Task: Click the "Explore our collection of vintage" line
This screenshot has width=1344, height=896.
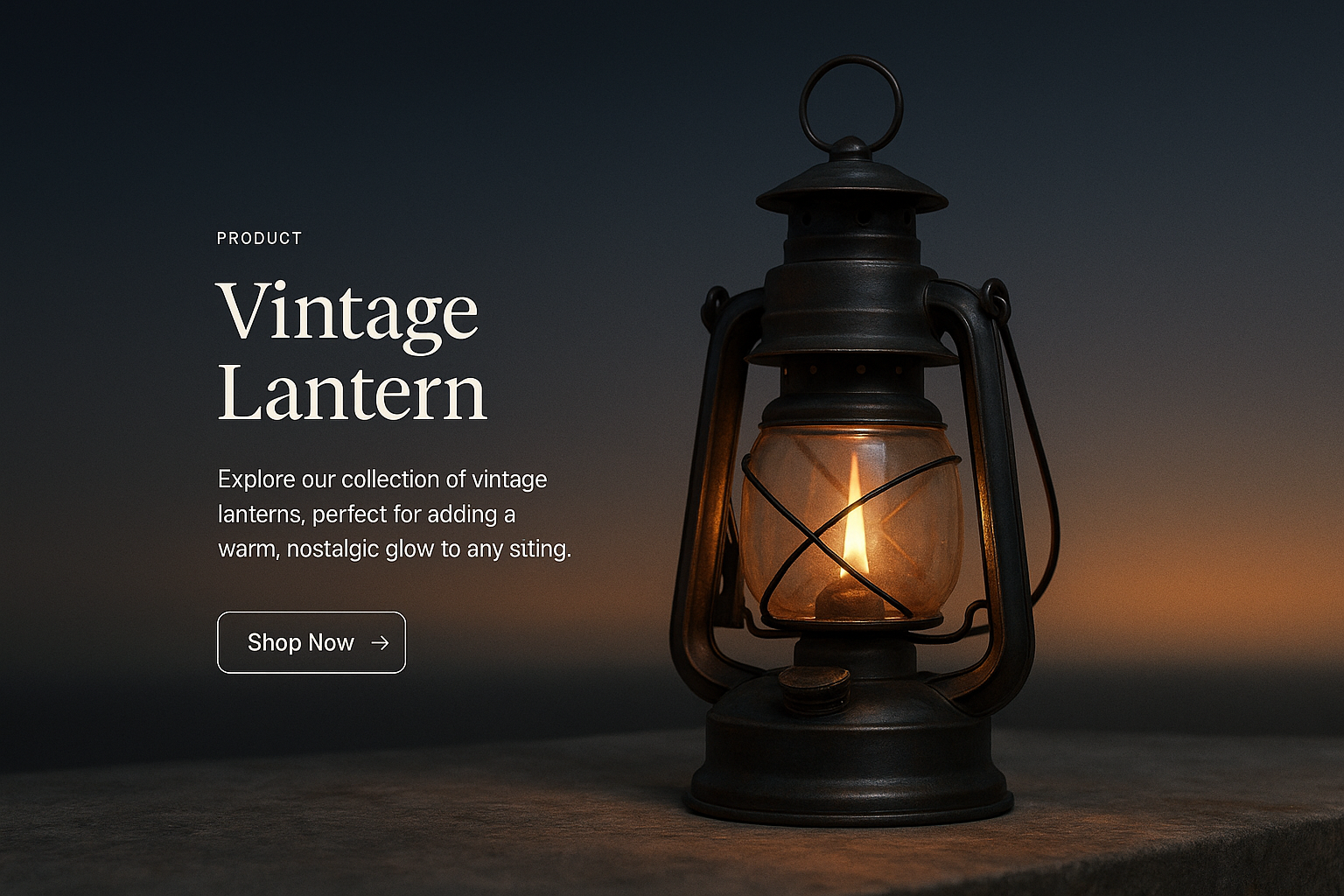Action: click(382, 479)
